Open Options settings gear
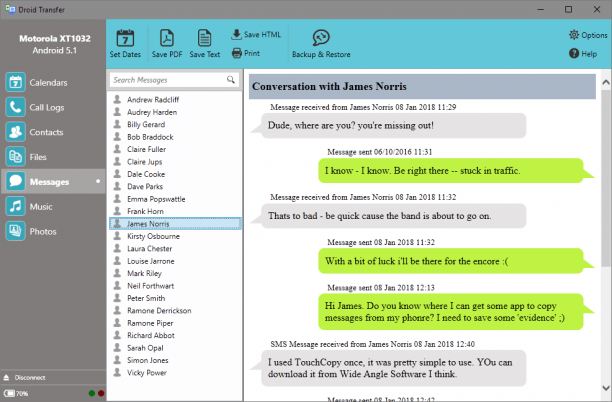This screenshot has width=612, height=402. click(588, 35)
